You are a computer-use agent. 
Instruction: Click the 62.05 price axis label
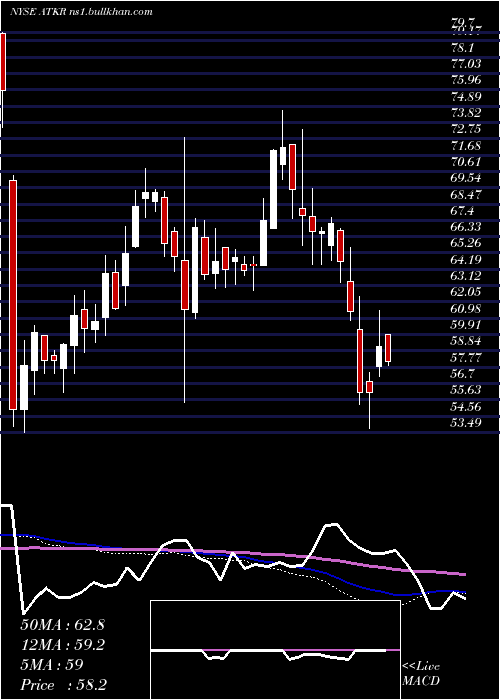click(467, 292)
